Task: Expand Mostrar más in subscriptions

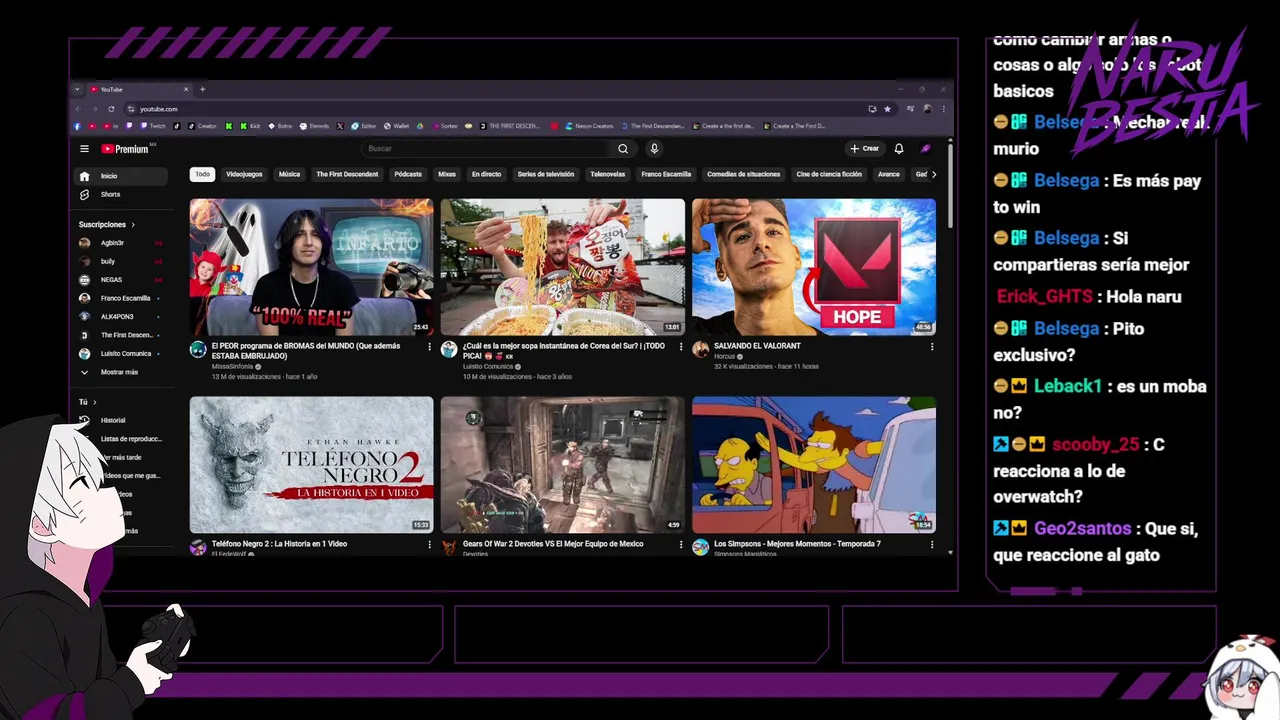Action: [x=121, y=372]
